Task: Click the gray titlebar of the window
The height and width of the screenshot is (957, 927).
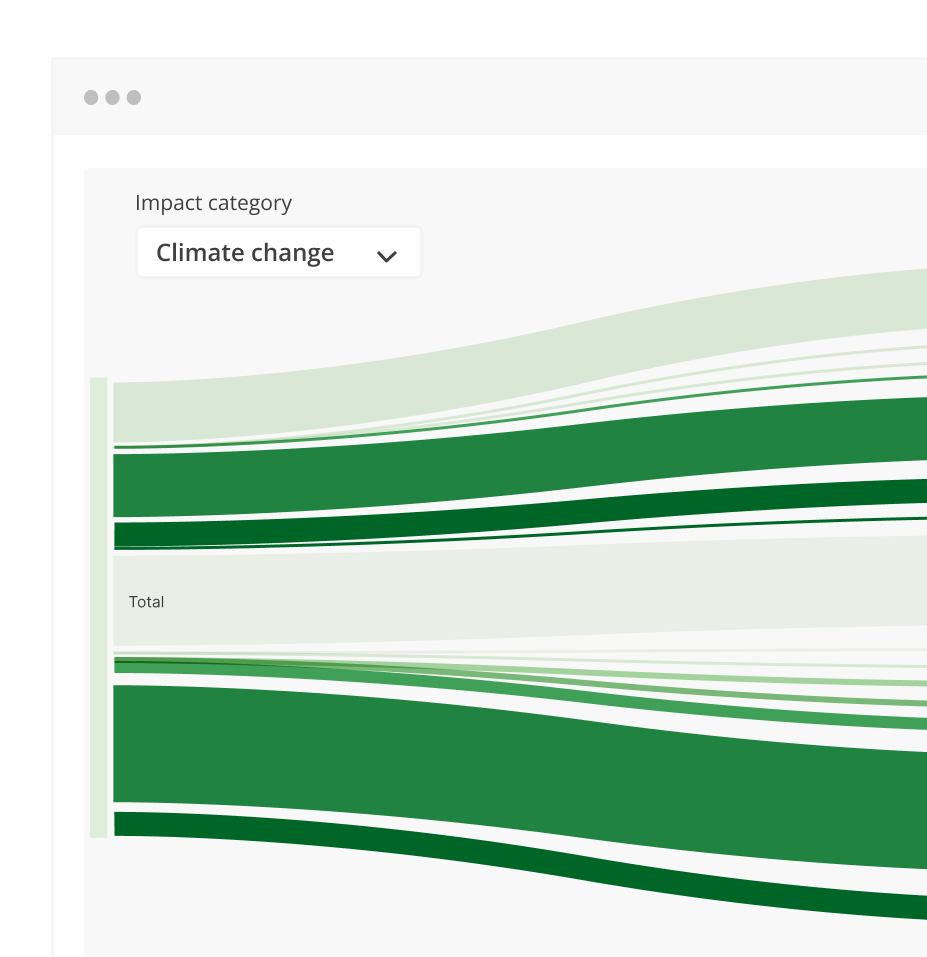Action: tap(500, 97)
